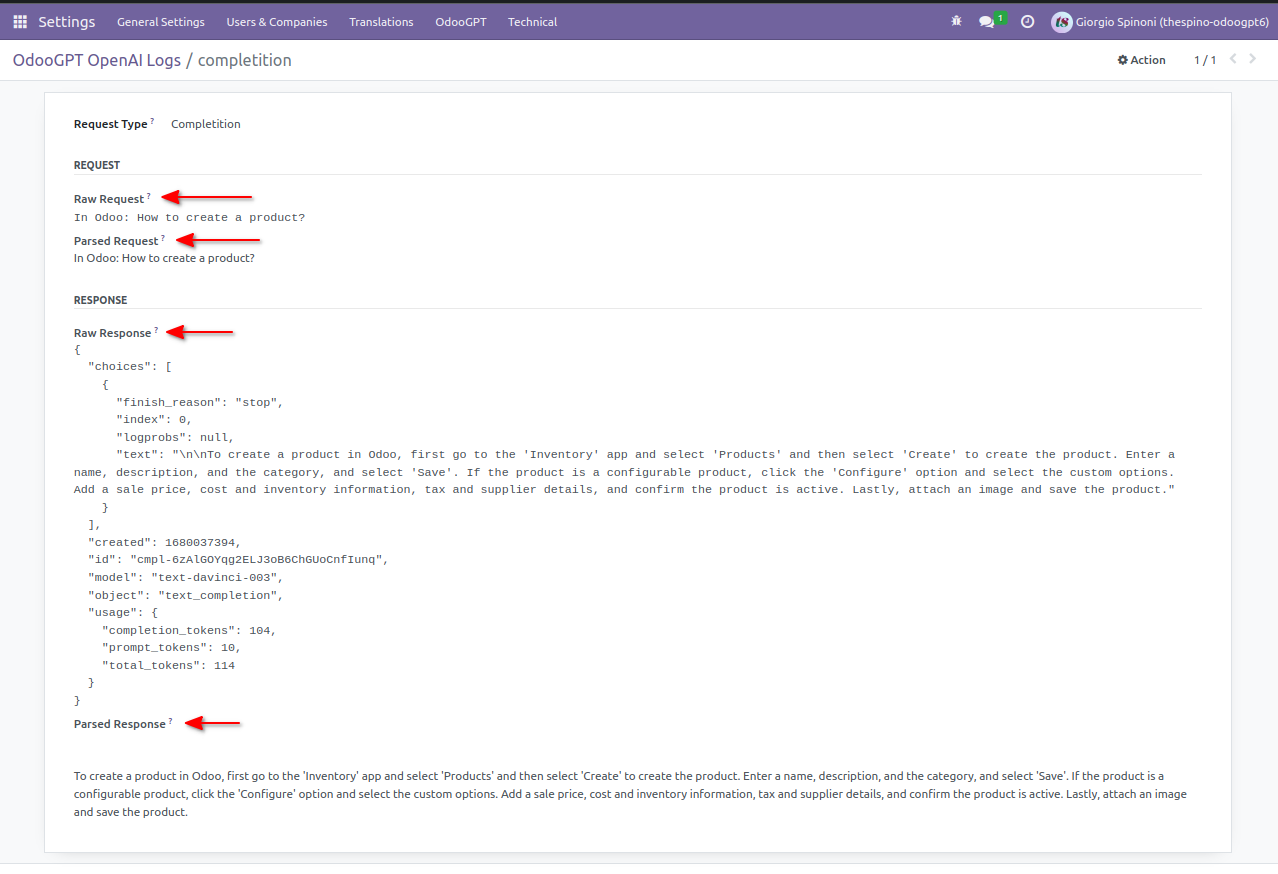Open the Giorgio Spinoni user menu
The image size is (1278, 874).
(1160, 21)
